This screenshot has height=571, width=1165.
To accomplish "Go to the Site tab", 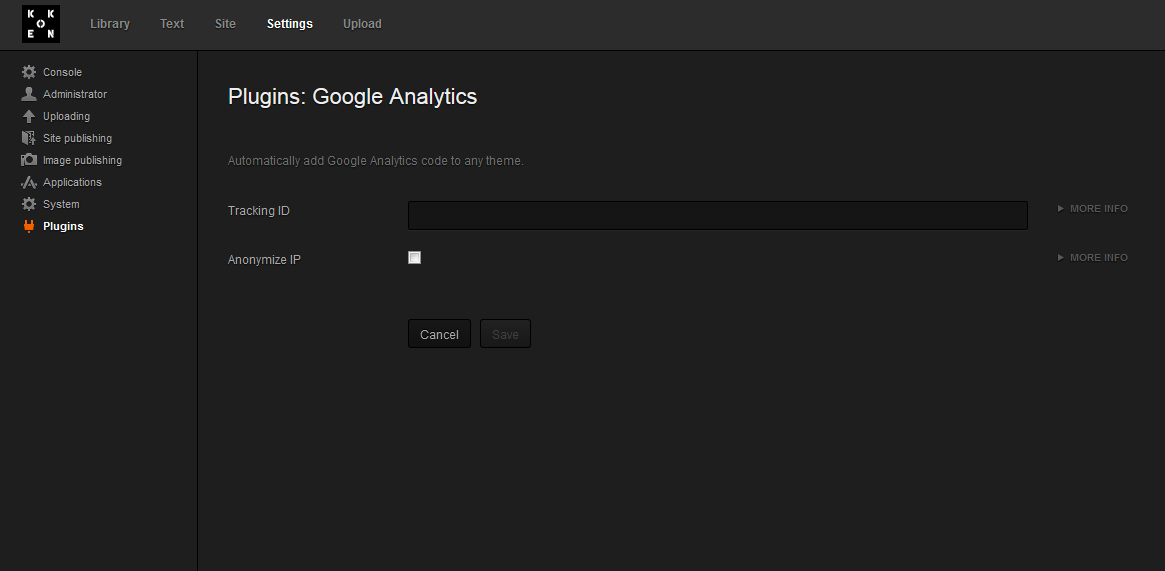I will 225,24.
